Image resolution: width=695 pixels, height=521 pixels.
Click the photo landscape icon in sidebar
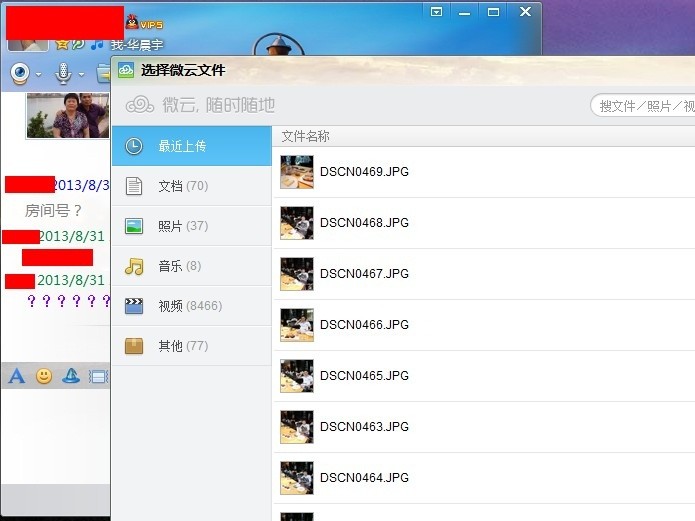point(134,226)
